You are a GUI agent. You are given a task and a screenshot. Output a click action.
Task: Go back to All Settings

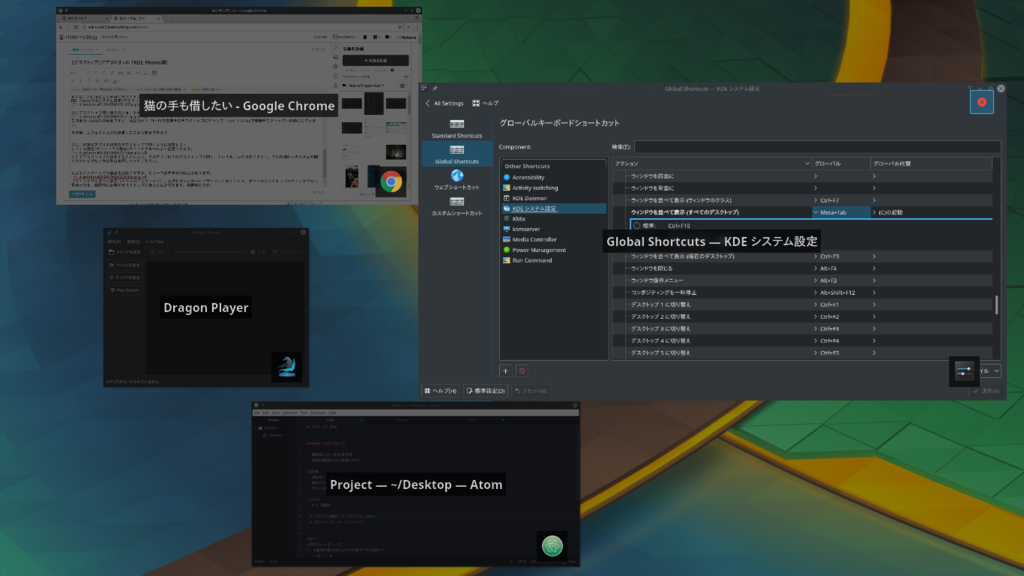(444, 103)
